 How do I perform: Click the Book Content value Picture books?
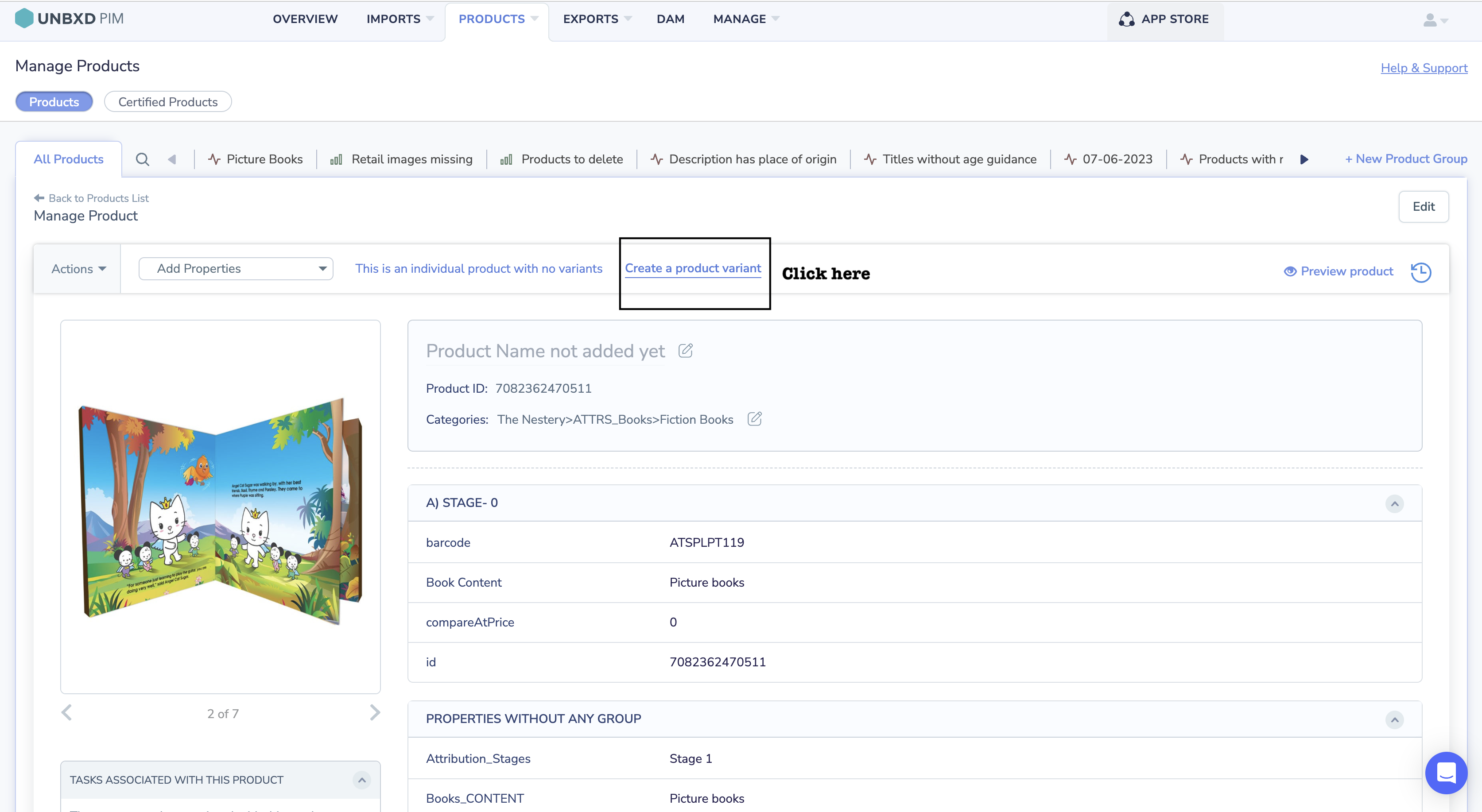tap(706, 582)
